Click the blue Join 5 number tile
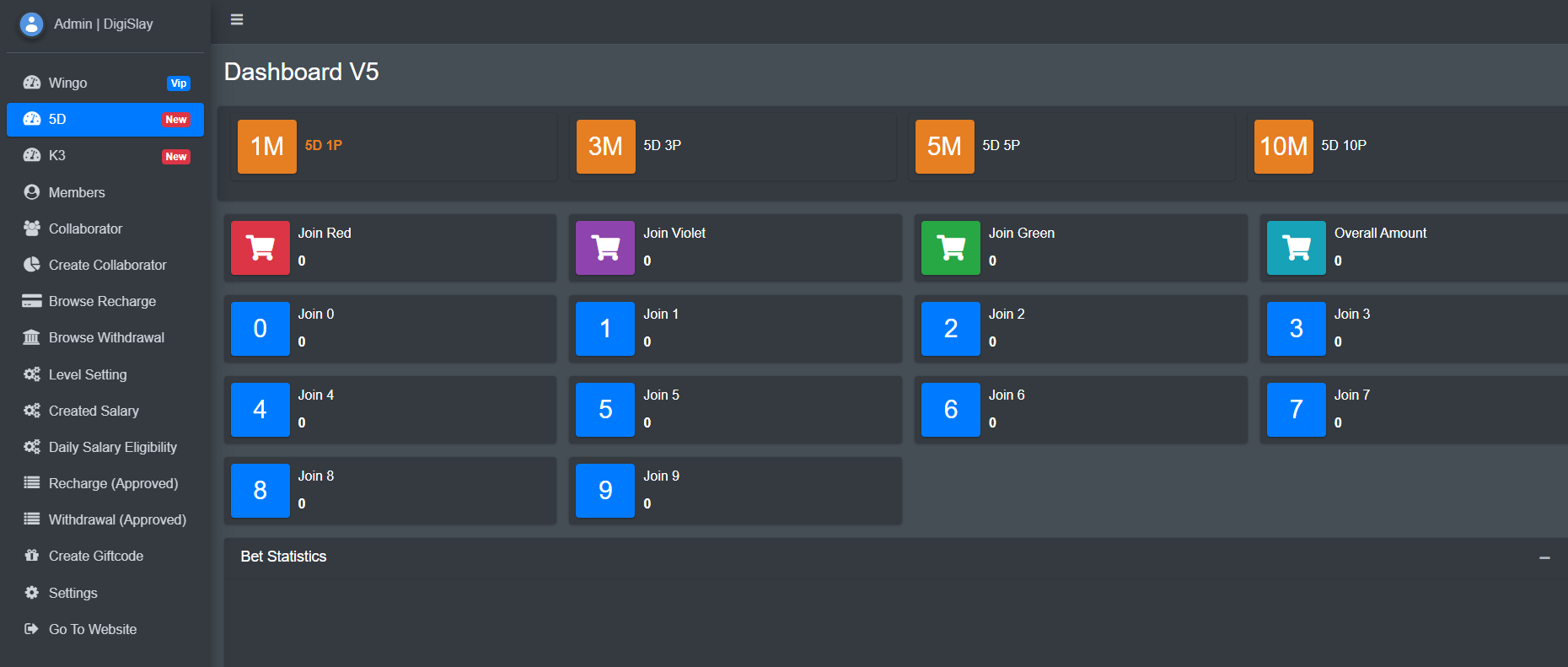The width and height of the screenshot is (1568, 667). click(x=605, y=410)
